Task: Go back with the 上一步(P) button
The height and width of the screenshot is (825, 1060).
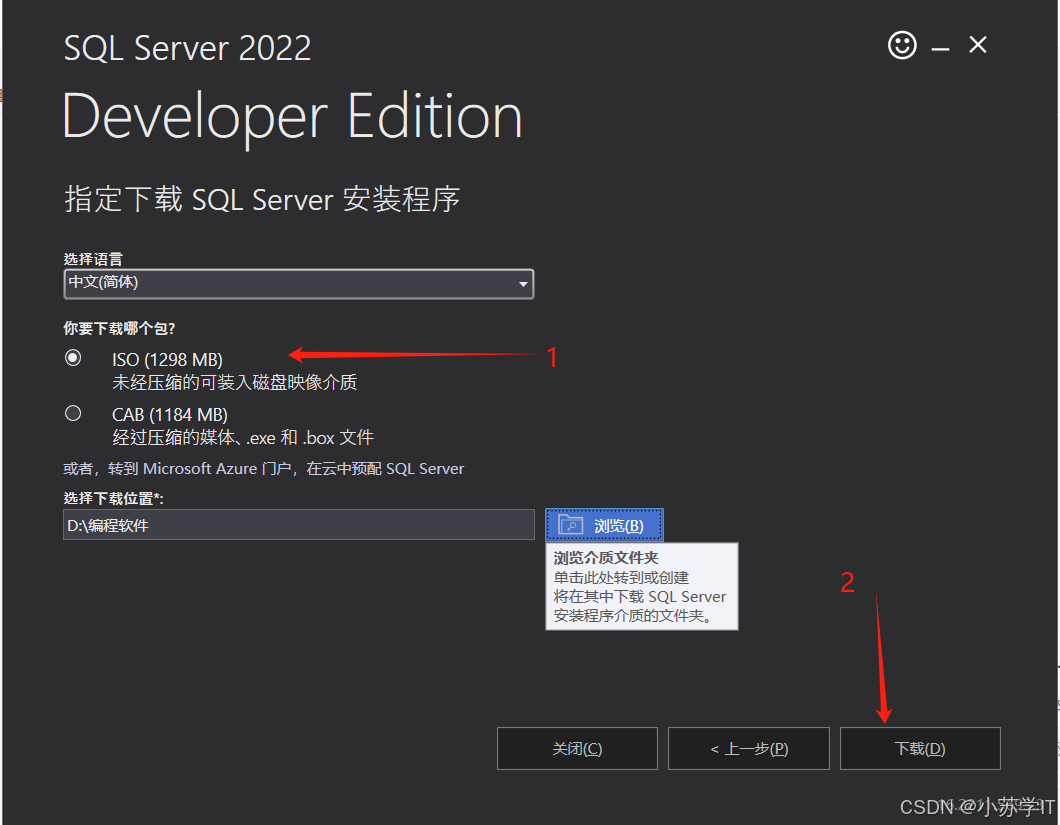Action: coord(749,749)
